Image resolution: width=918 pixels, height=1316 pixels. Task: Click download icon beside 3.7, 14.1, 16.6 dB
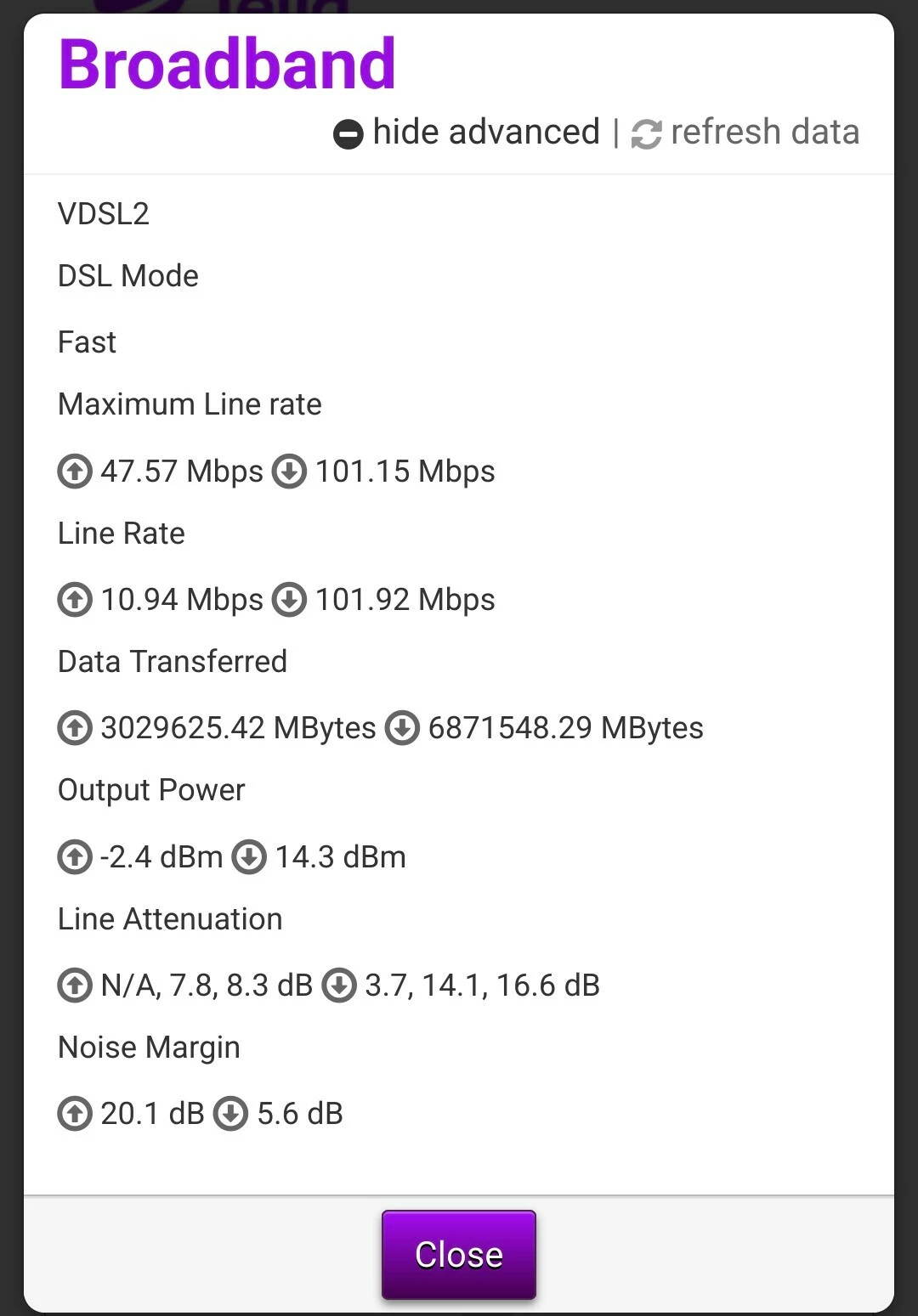(x=339, y=986)
